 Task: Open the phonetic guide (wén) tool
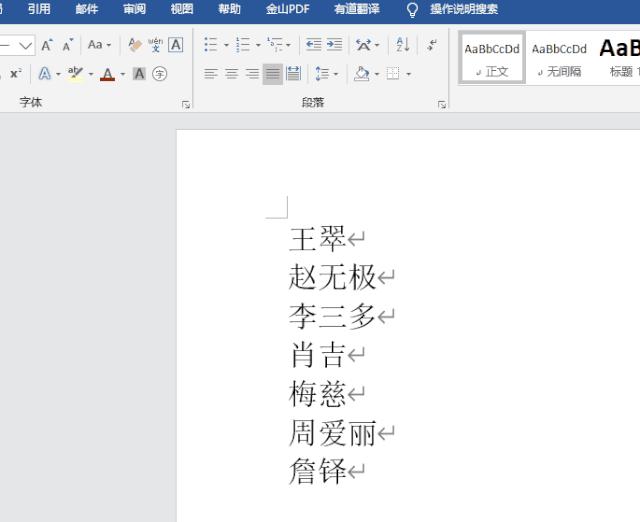point(156,44)
